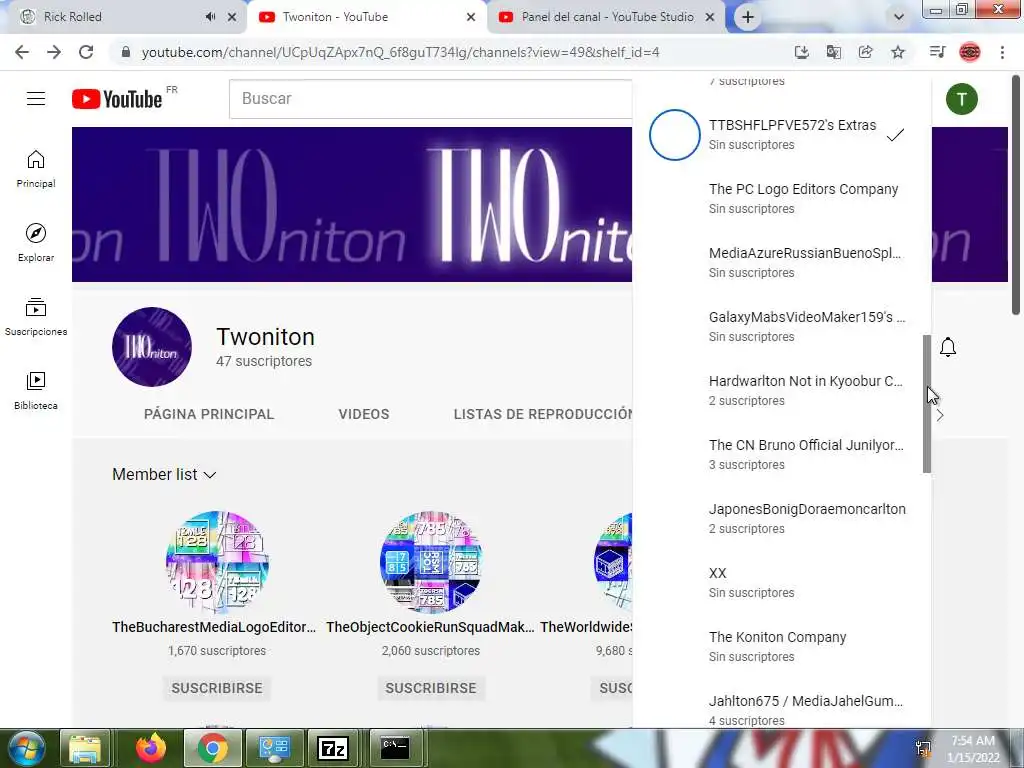Open the PÁGINA PRINCIPAL channel tab
The width and height of the screenshot is (1024, 768).
click(209, 414)
